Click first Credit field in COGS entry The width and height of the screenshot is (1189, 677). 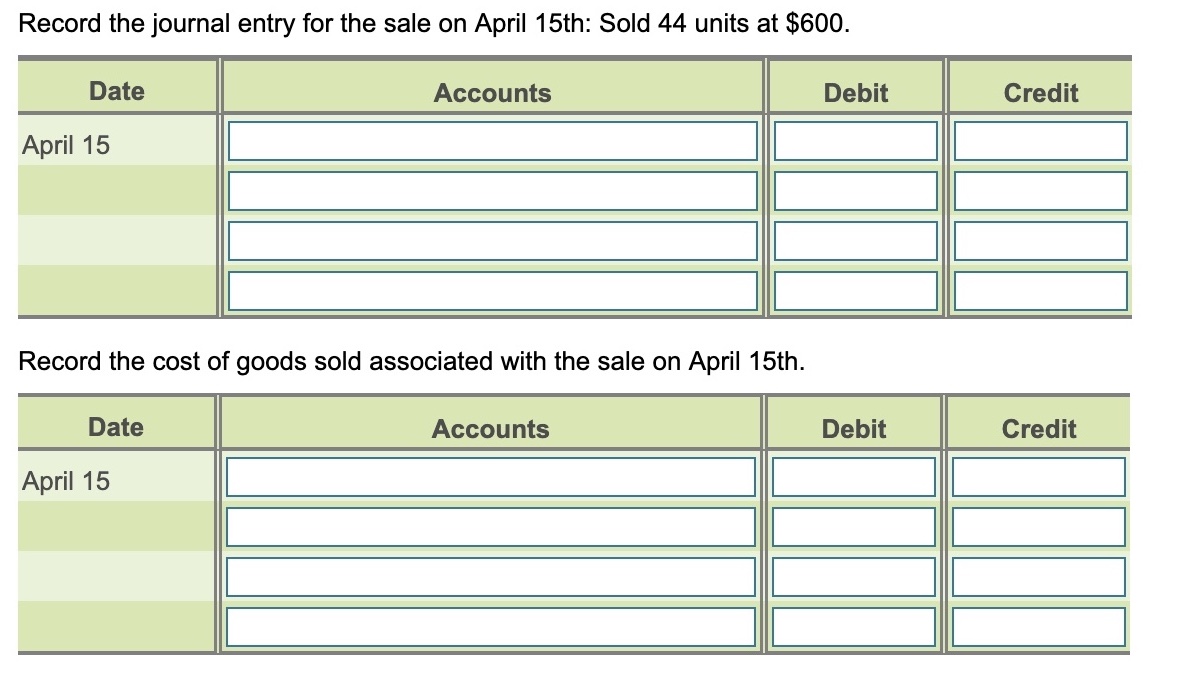coord(1038,477)
